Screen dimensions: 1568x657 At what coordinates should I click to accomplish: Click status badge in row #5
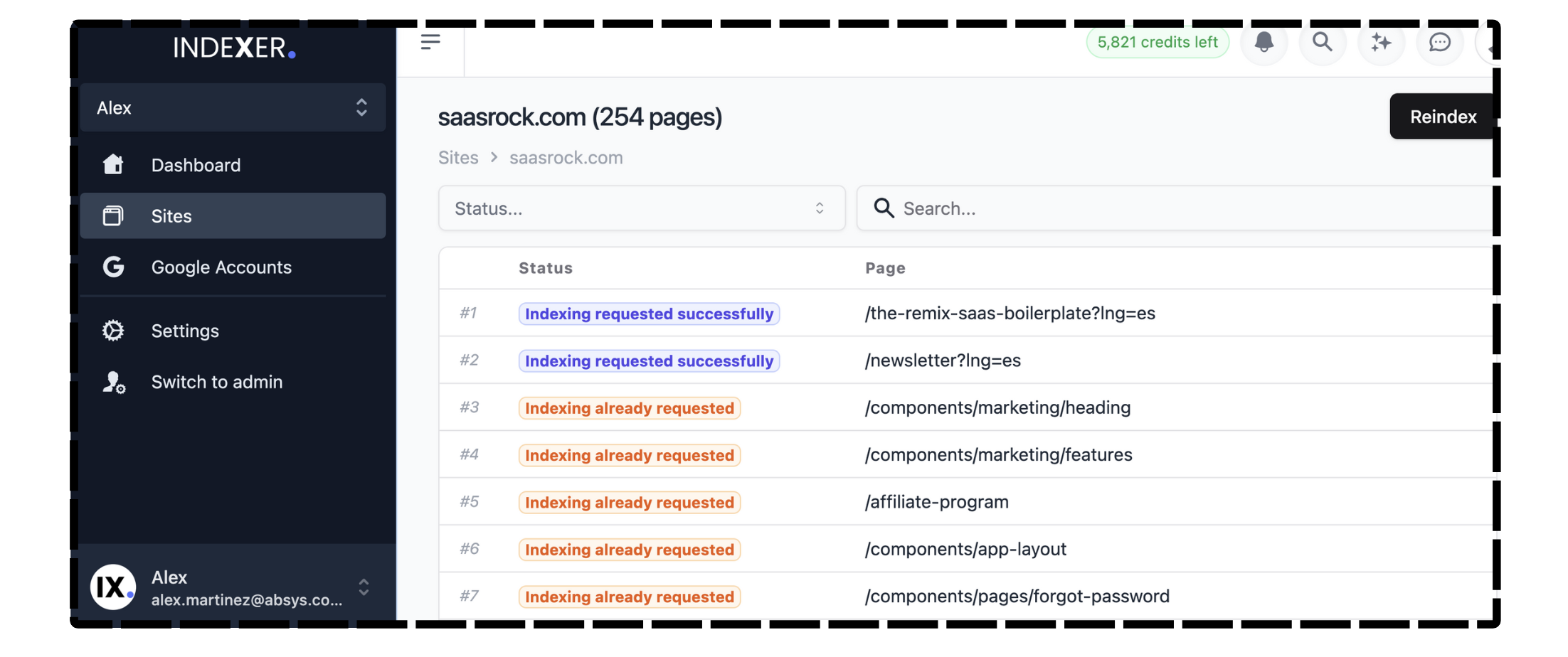630,502
